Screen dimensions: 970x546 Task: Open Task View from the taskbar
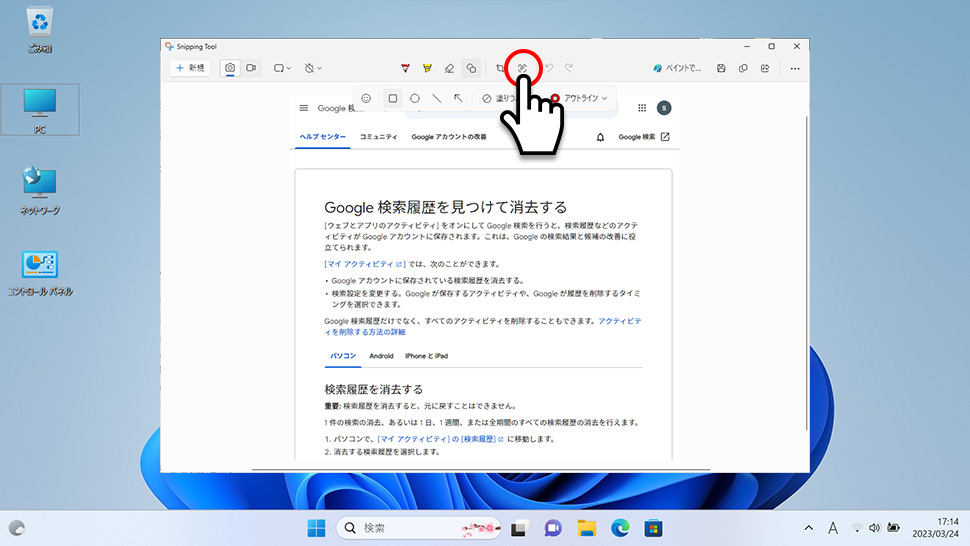click(518, 528)
